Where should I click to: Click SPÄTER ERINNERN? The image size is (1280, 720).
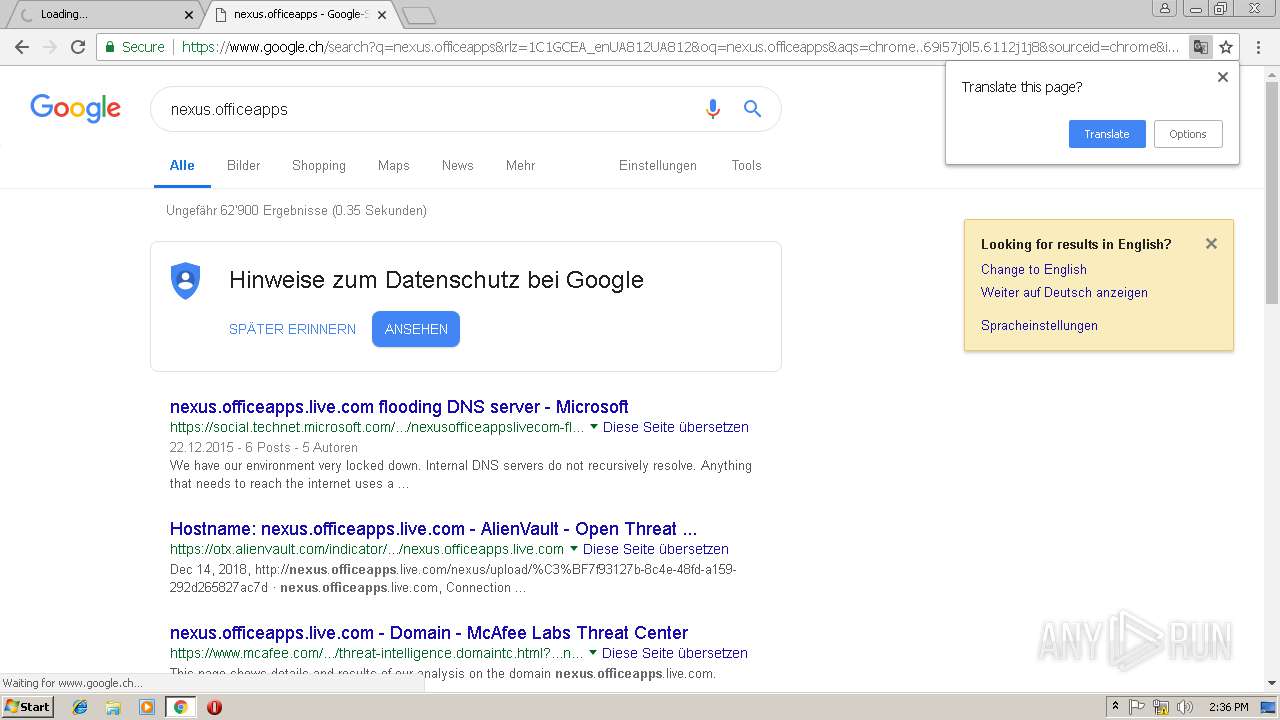292,329
